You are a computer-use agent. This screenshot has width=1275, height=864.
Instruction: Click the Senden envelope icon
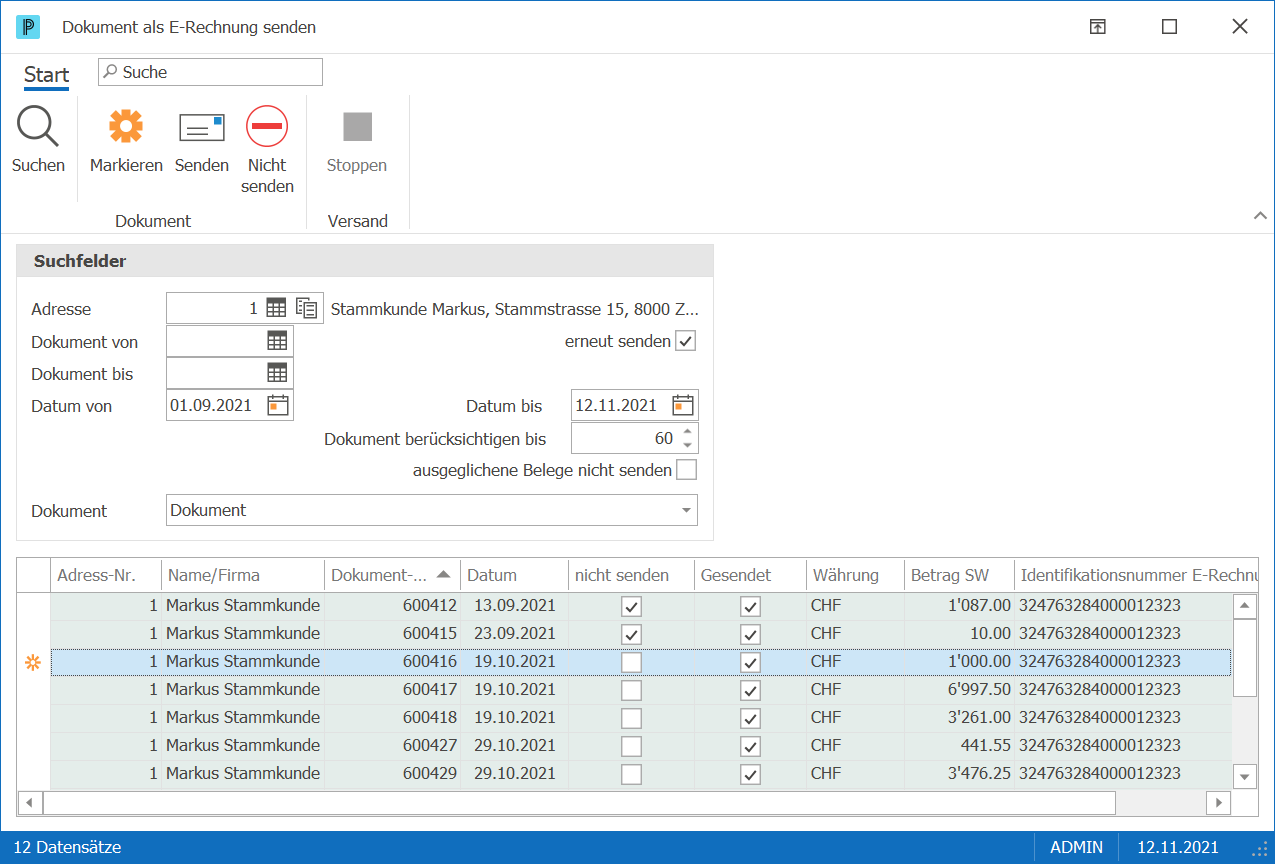pyautogui.click(x=202, y=127)
